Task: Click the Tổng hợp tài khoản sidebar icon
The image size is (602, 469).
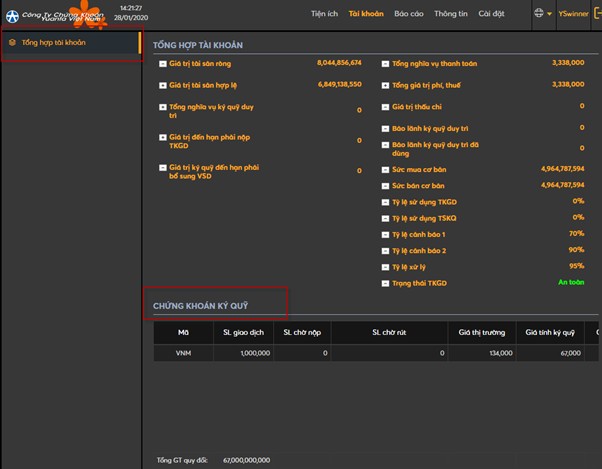Action: (12, 43)
